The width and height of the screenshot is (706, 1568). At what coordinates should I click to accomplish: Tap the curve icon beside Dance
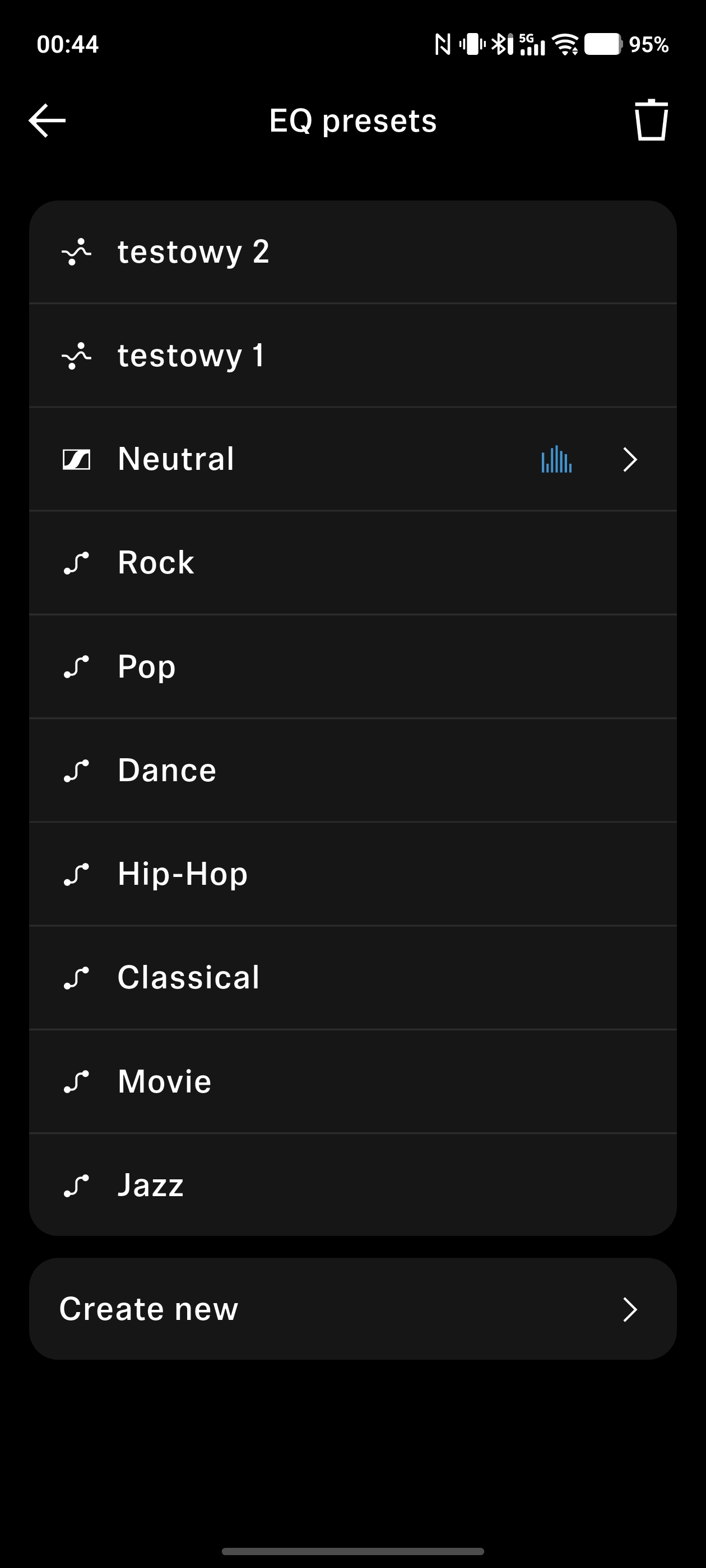[77, 771]
